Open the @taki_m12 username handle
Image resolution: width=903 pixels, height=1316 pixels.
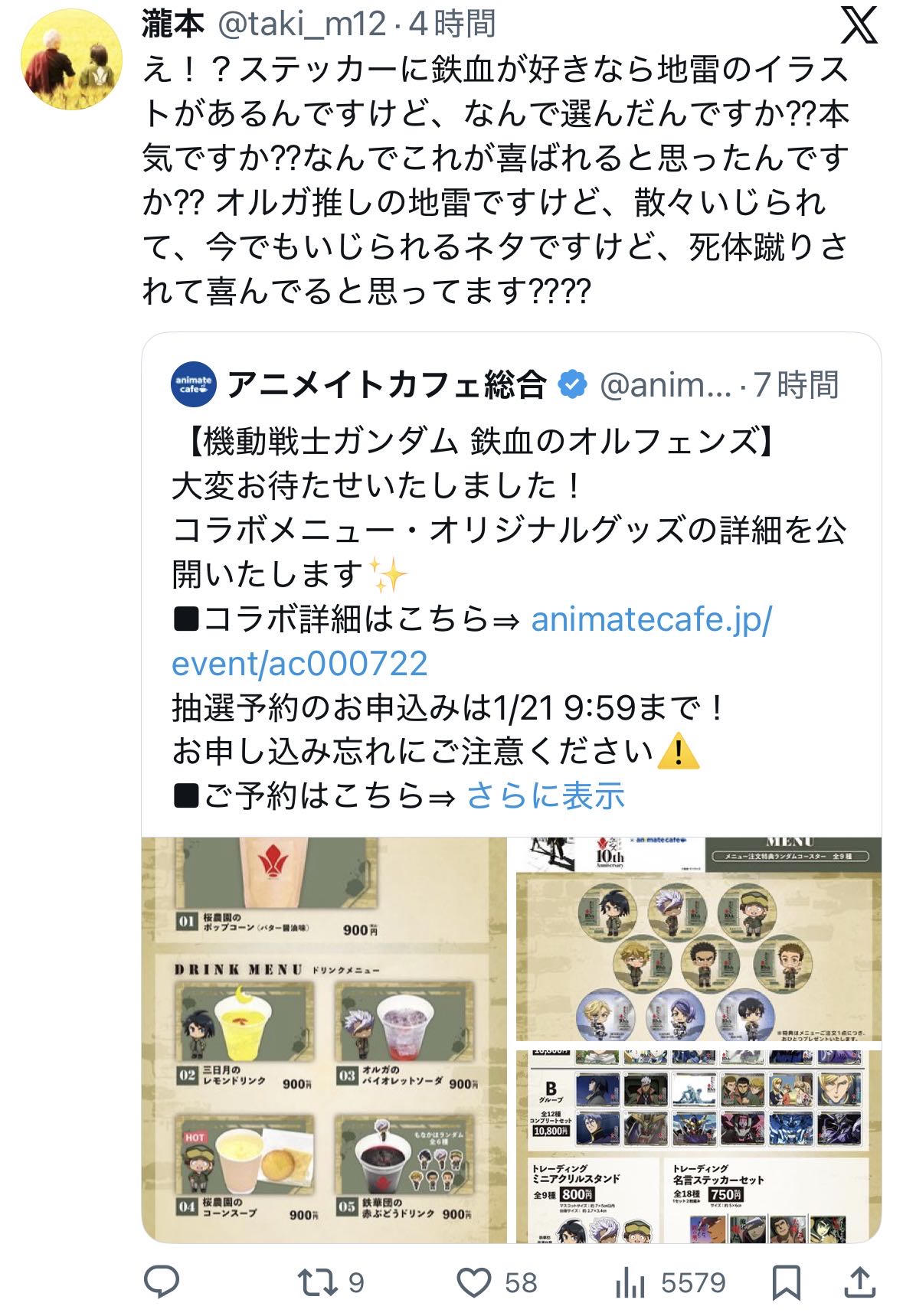(x=302, y=24)
